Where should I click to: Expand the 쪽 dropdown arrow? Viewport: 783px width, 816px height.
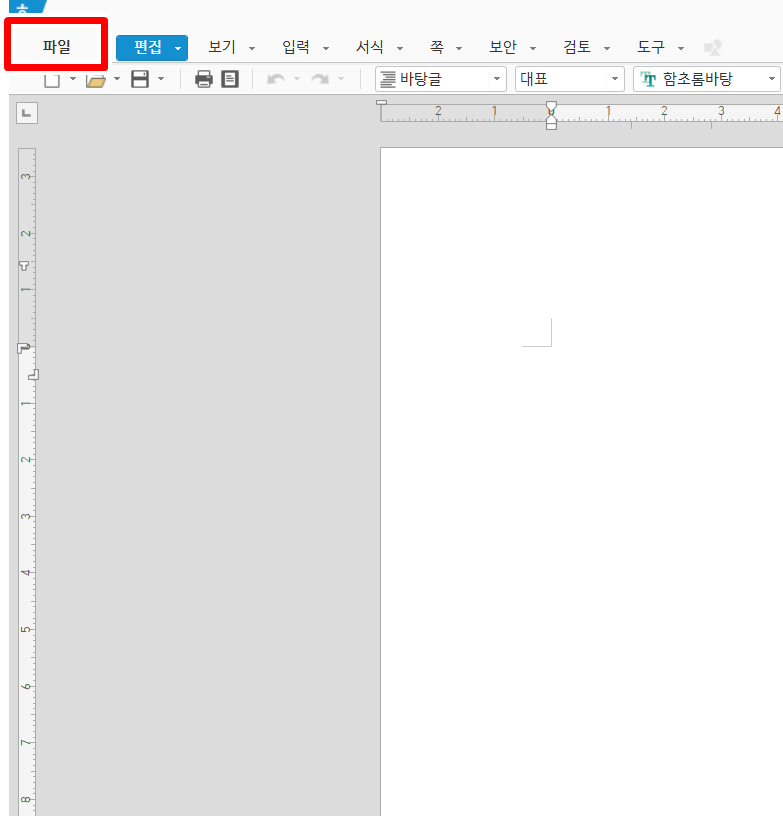(459, 48)
